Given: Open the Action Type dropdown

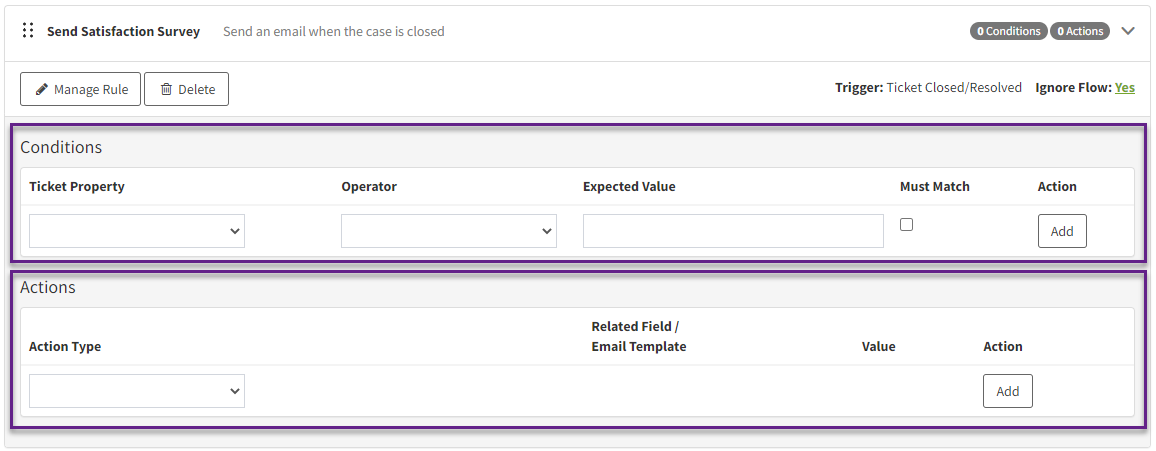Looking at the screenshot, I should tap(137, 391).
